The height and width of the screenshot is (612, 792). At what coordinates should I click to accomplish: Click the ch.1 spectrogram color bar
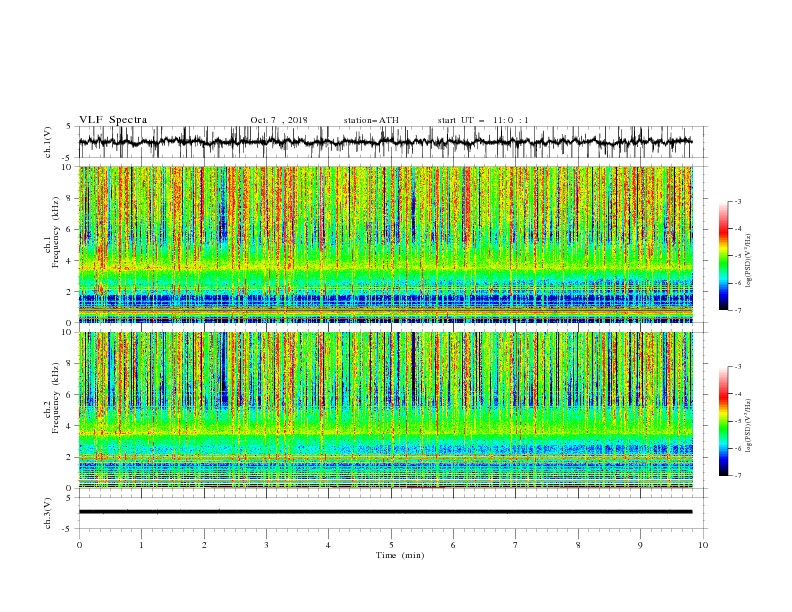click(723, 256)
